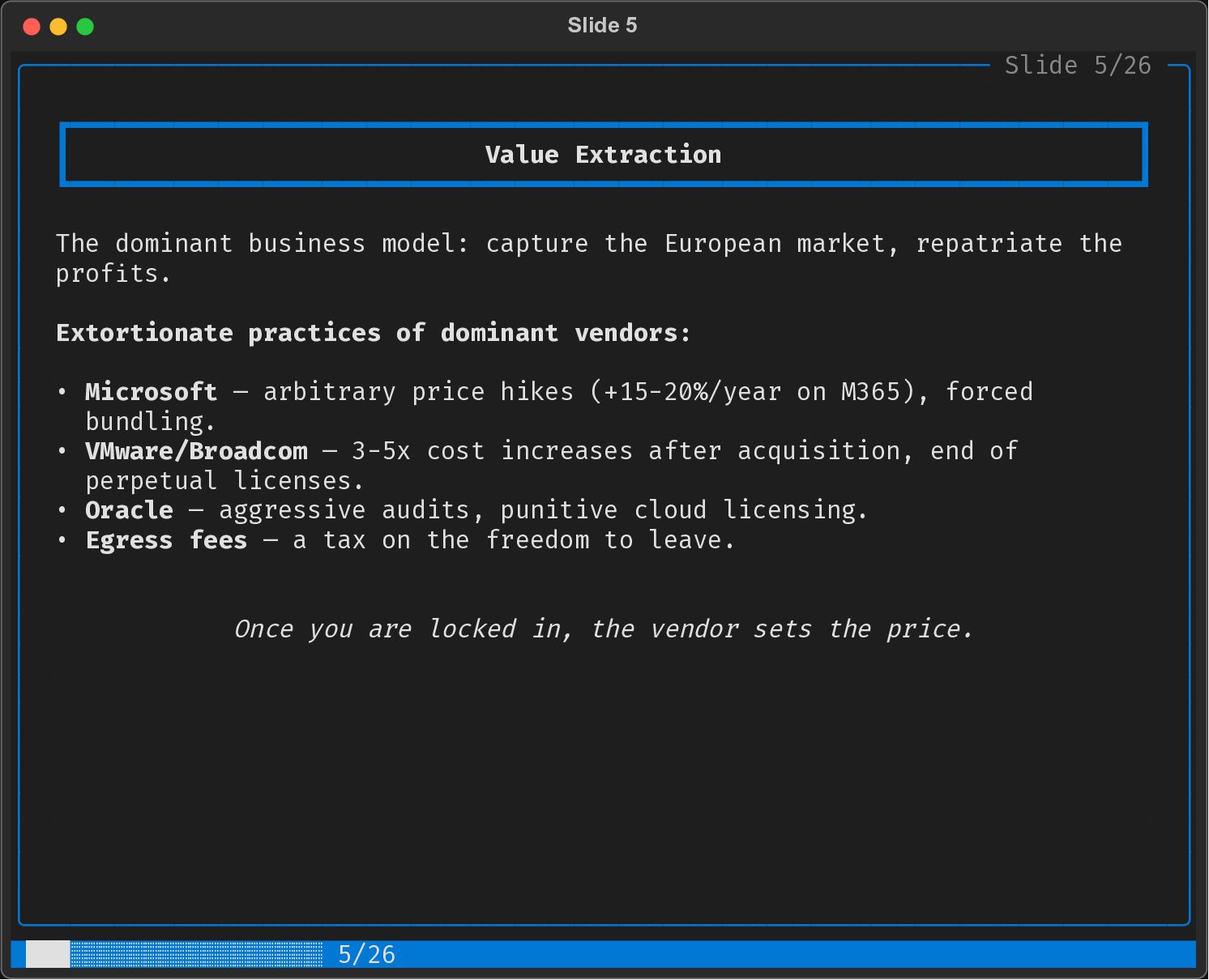Click 'a tax on the freedom to leave.' text
Image resolution: width=1209 pixels, height=980 pixels.
pyautogui.click(x=514, y=540)
